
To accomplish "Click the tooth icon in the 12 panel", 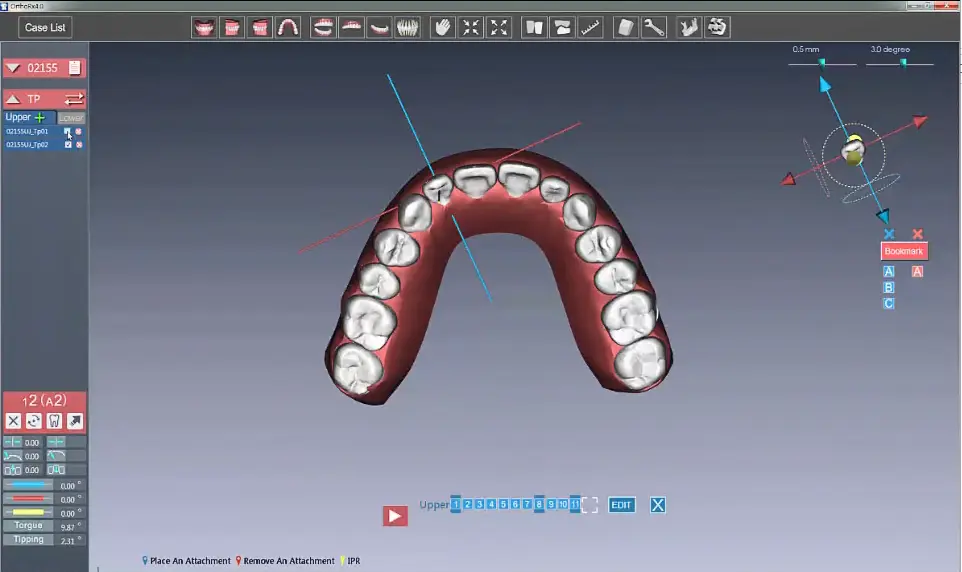I will (54, 421).
